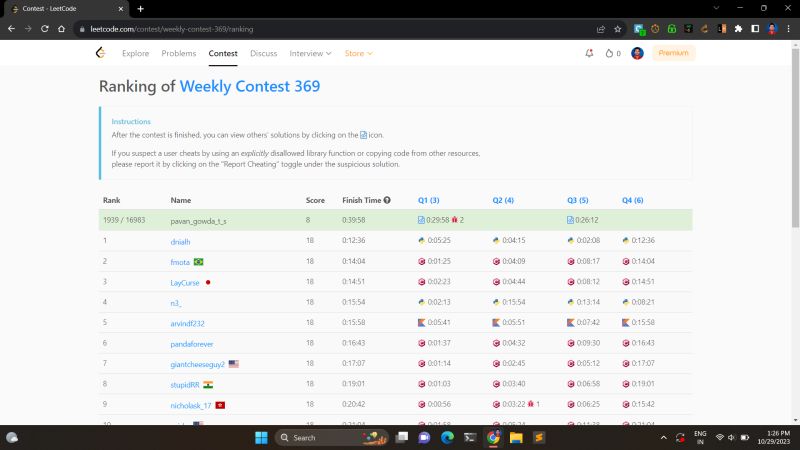Image resolution: width=800 pixels, height=450 pixels.
Task: Reload the page with refresh icon
Action: tap(45, 29)
